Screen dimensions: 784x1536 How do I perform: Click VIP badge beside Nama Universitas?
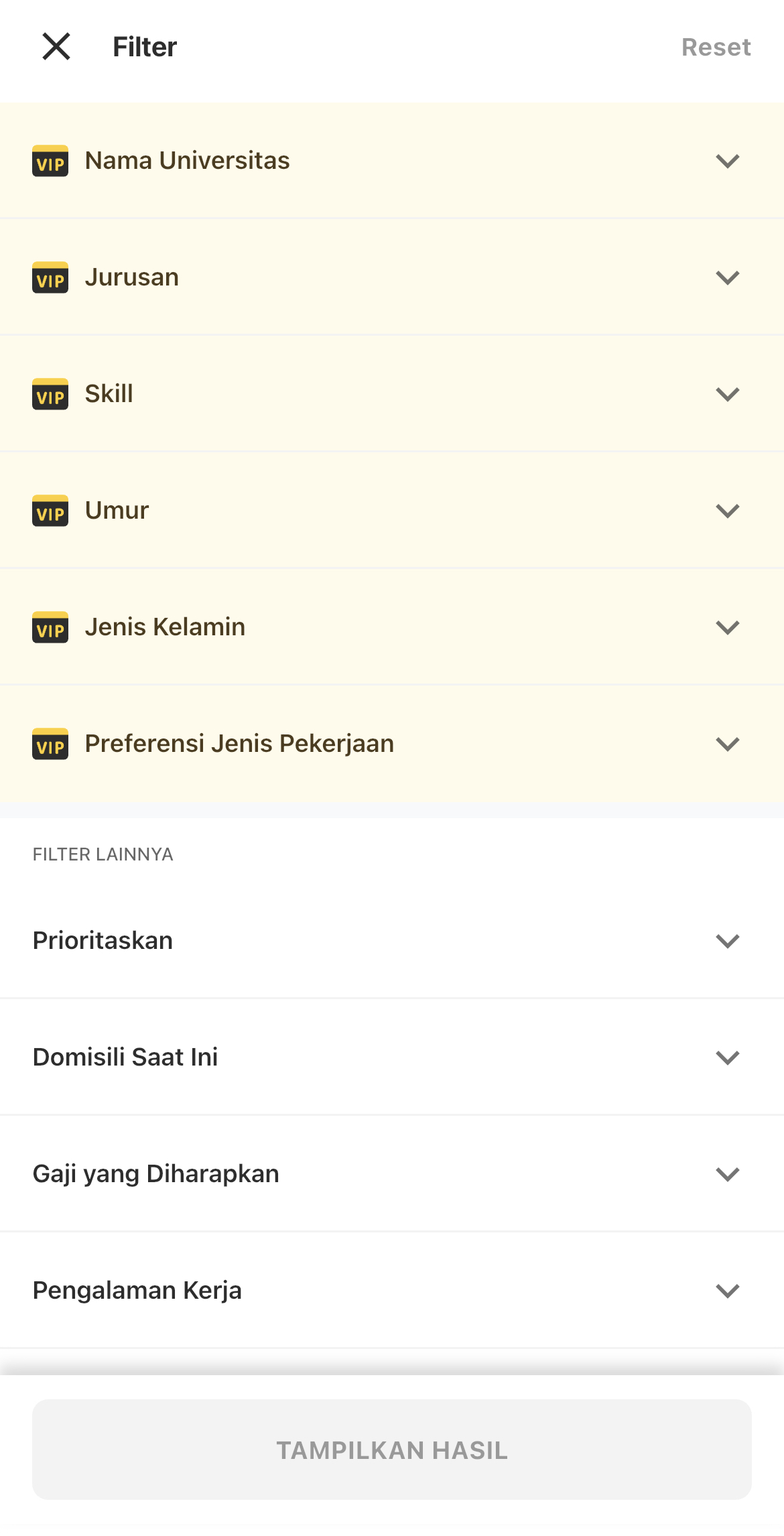[50, 161]
